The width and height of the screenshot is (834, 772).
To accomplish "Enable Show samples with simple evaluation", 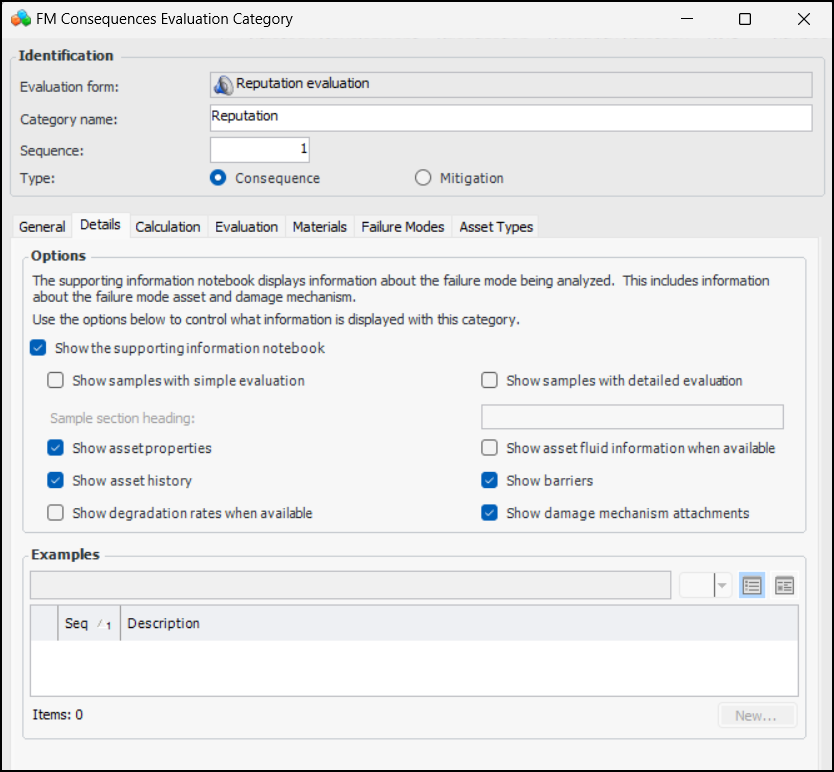I will (x=56, y=381).
